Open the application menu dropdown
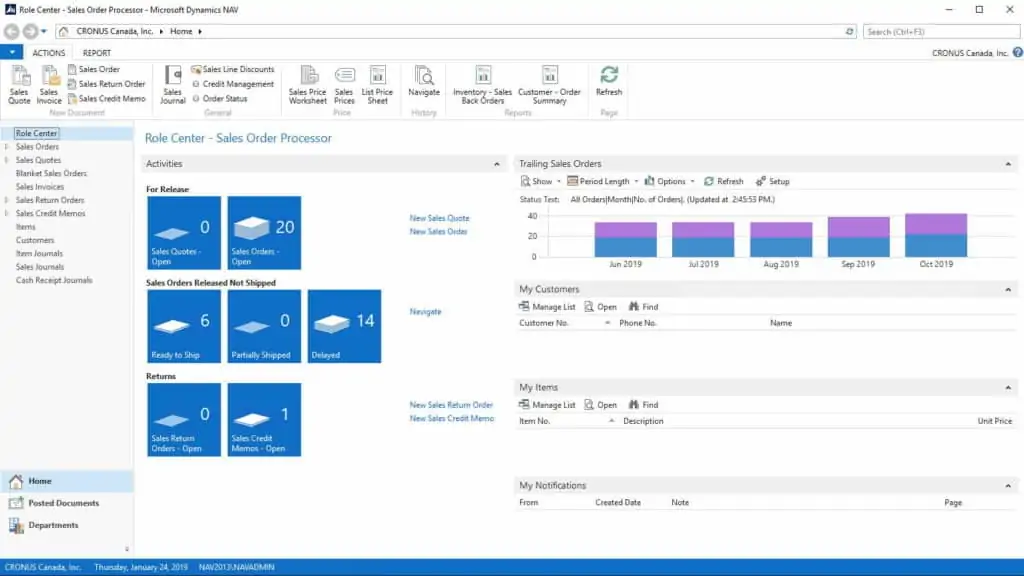 (x=12, y=52)
